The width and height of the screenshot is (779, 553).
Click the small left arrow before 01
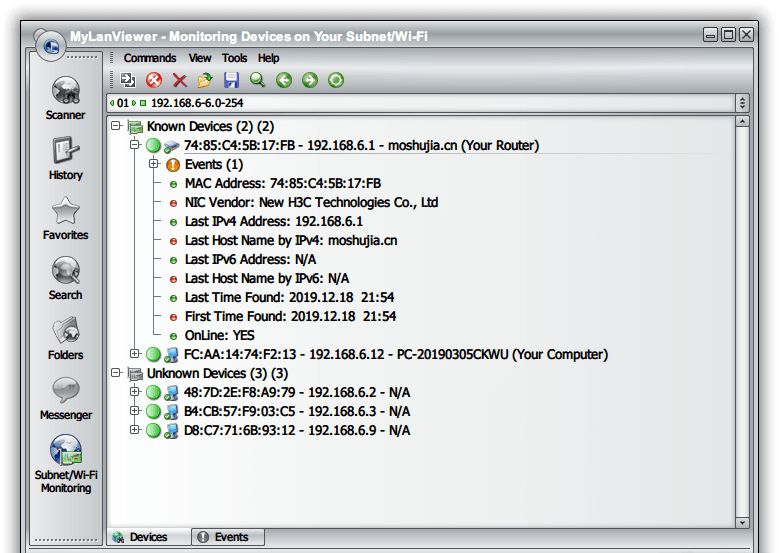pyautogui.click(x=112, y=103)
